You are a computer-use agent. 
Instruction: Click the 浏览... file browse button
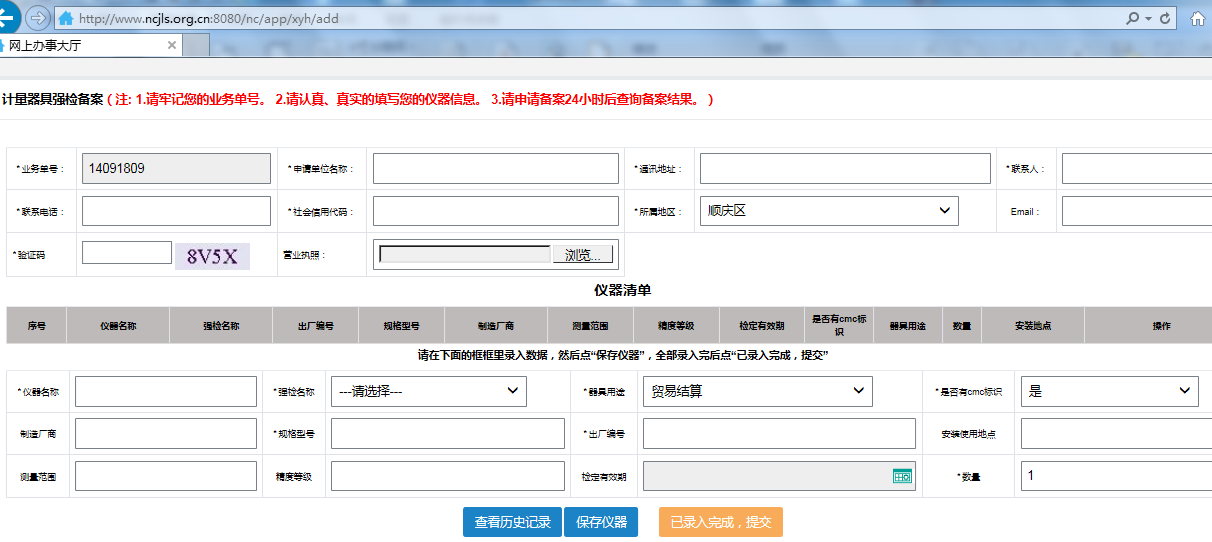click(x=583, y=255)
